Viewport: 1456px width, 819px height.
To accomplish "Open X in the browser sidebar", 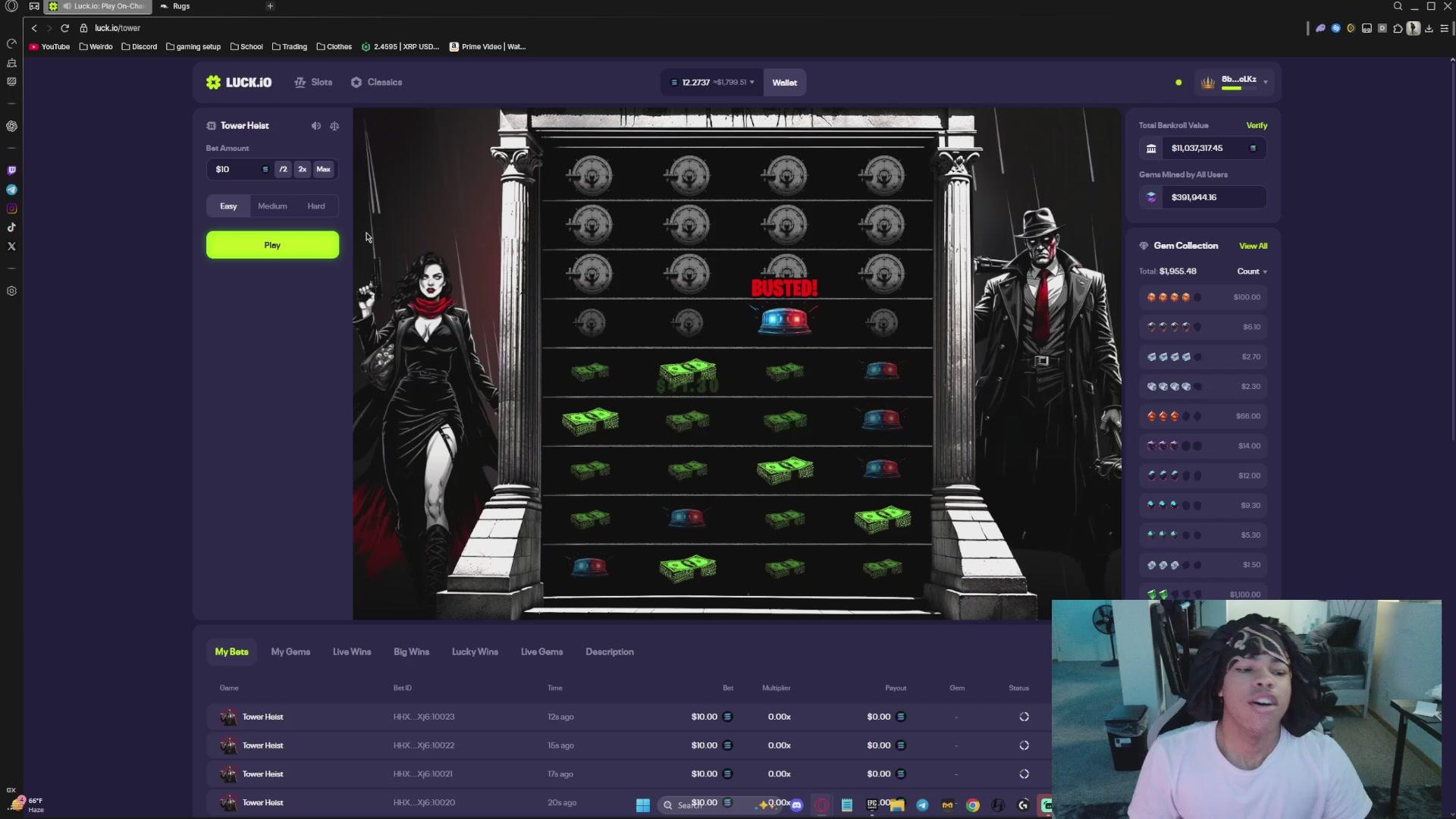I will (11, 246).
